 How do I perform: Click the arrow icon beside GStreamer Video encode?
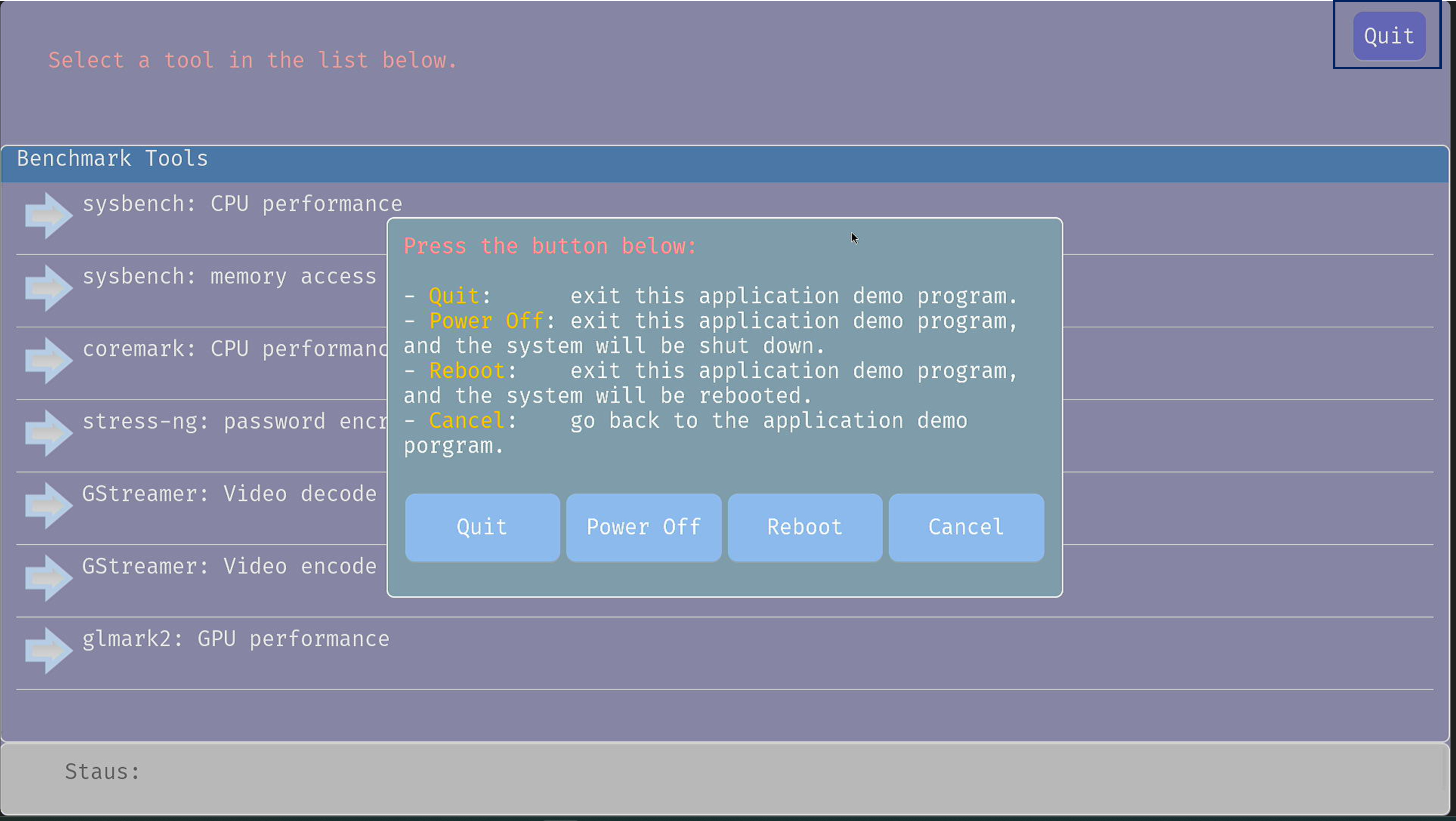[x=49, y=578]
